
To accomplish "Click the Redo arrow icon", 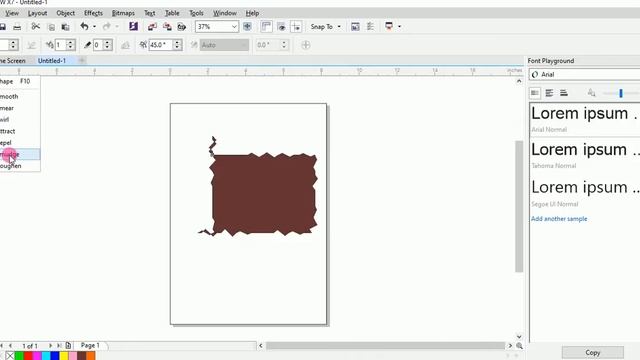I will (x=107, y=27).
